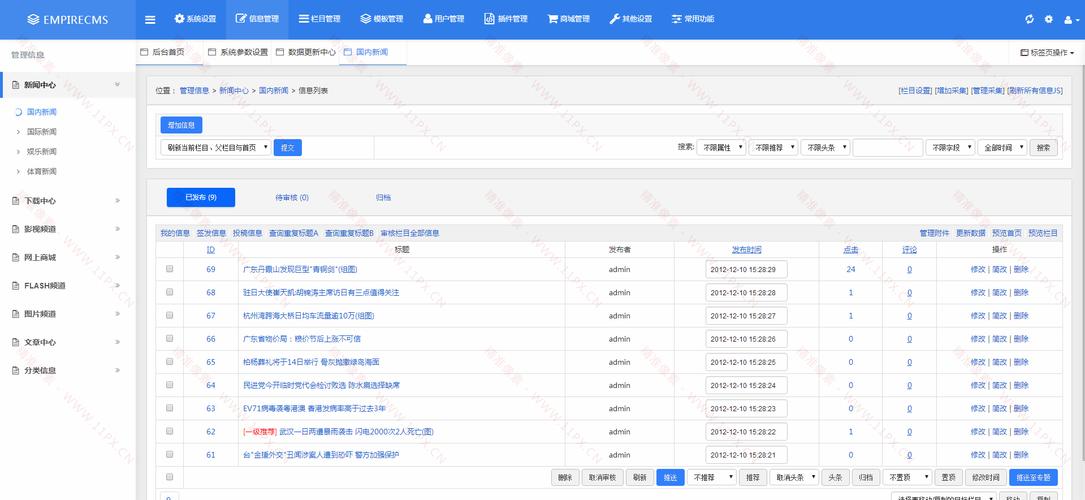Open the 标签页操作 dropdown
The height and width of the screenshot is (500, 1085).
tap(1048, 53)
